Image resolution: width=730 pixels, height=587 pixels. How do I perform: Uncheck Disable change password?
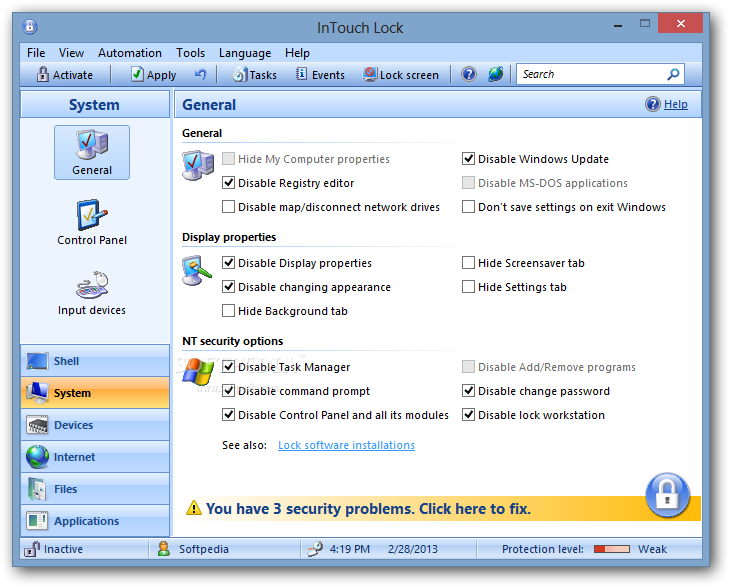click(468, 391)
